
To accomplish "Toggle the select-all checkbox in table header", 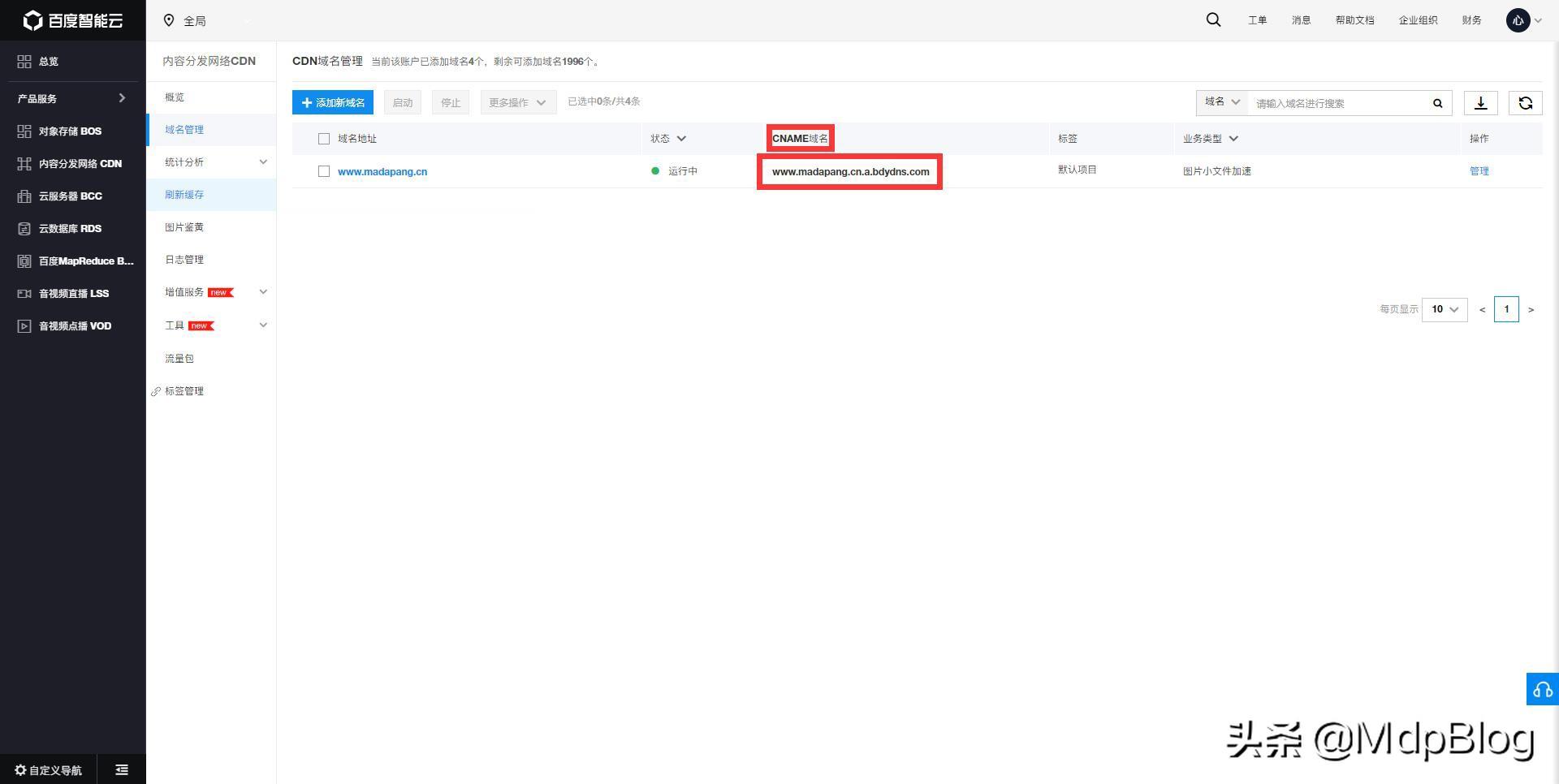I will tap(324, 139).
